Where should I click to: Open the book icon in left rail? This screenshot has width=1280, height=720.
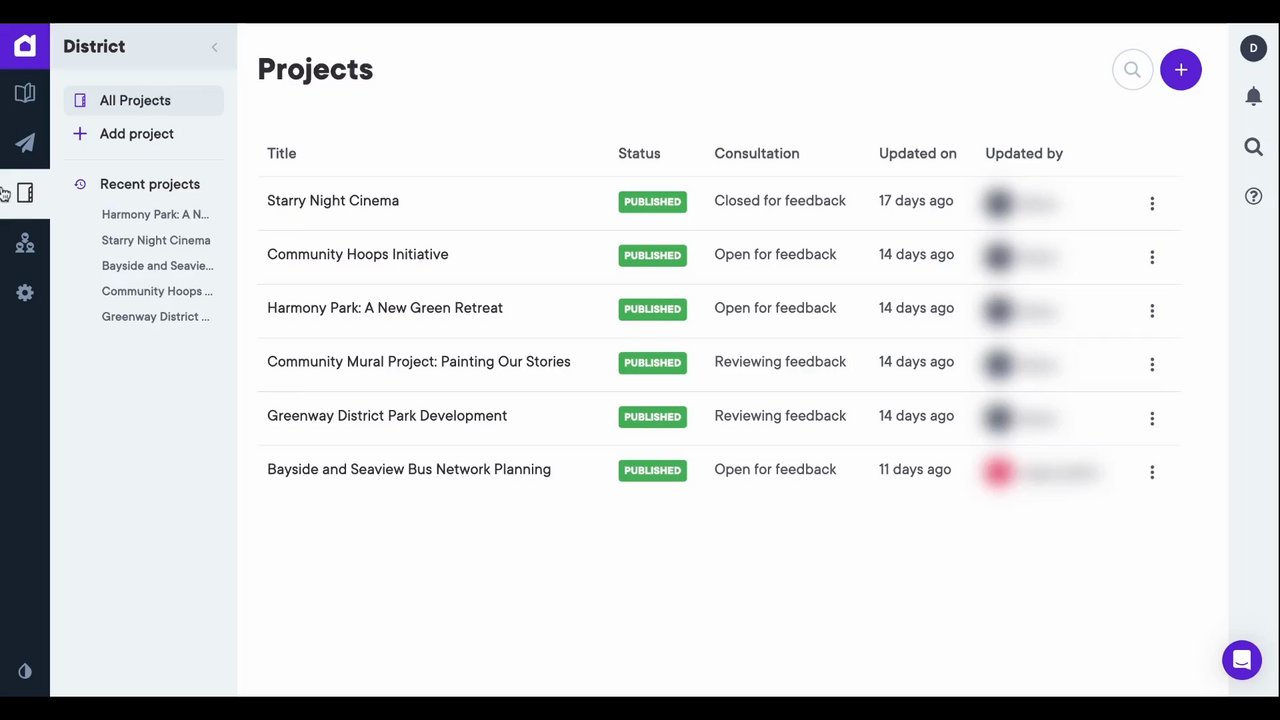pos(25,94)
